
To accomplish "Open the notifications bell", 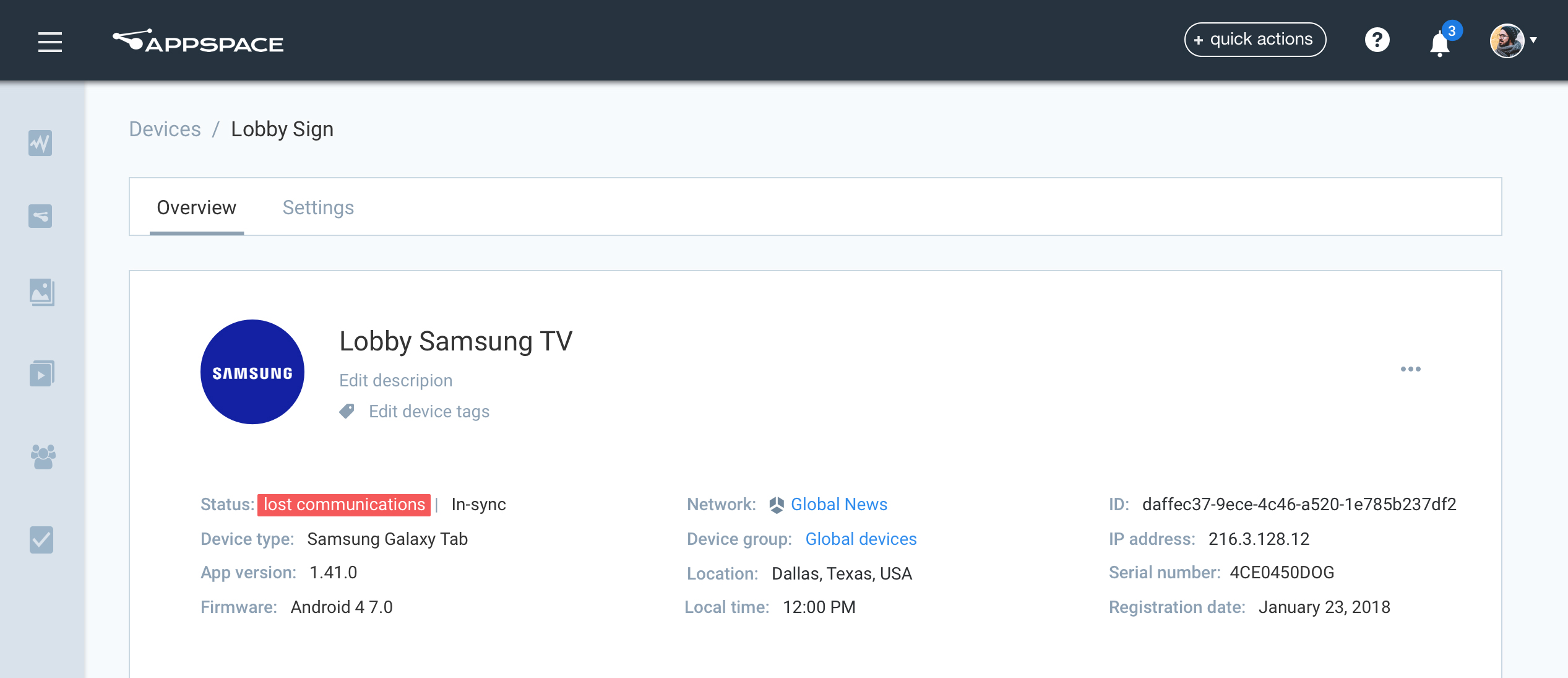I will pos(1440,44).
